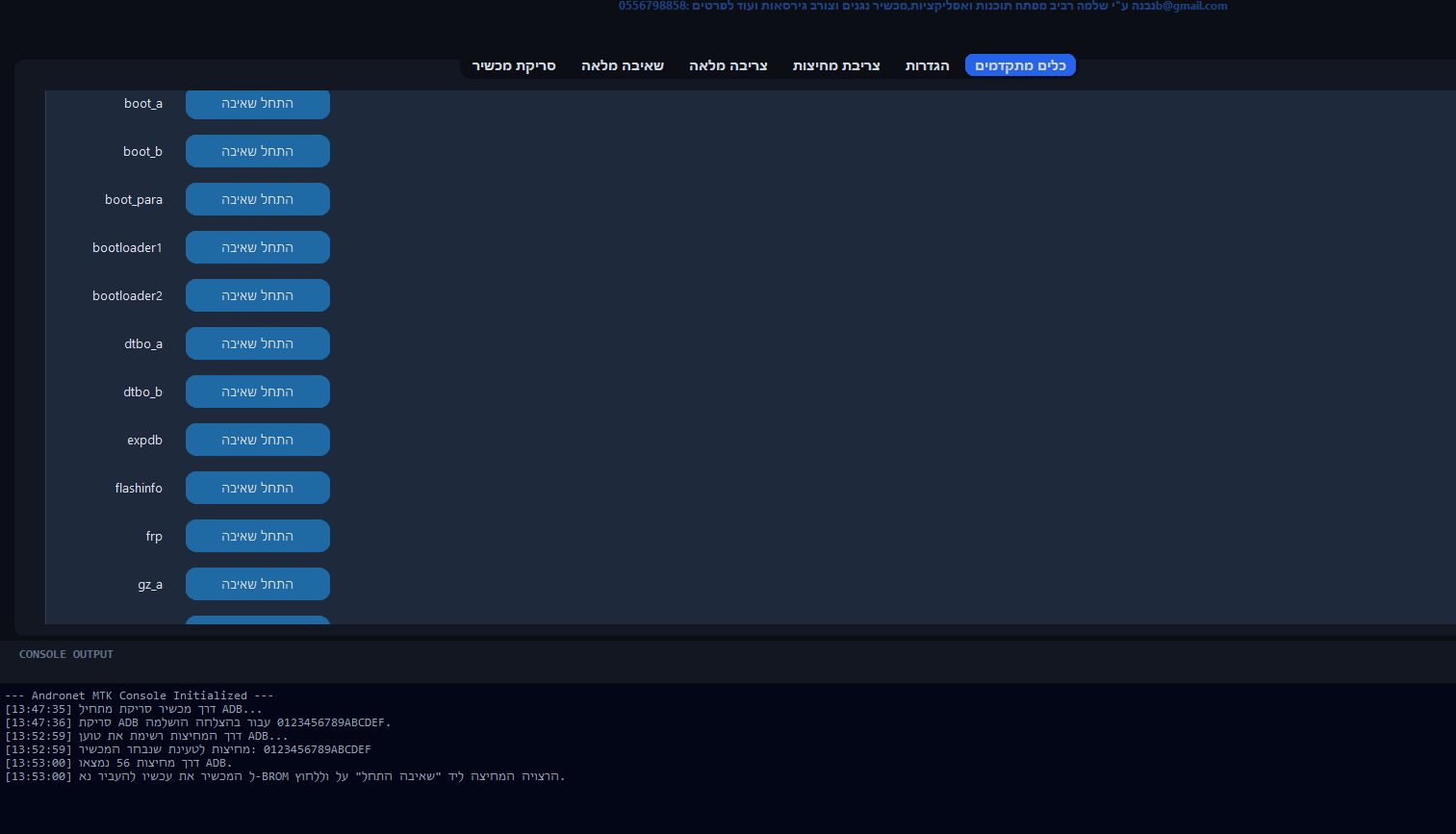1456x834 pixels.
Task: Select the כלים מתקדמים tab
Action: pyautogui.click(x=1020, y=65)
